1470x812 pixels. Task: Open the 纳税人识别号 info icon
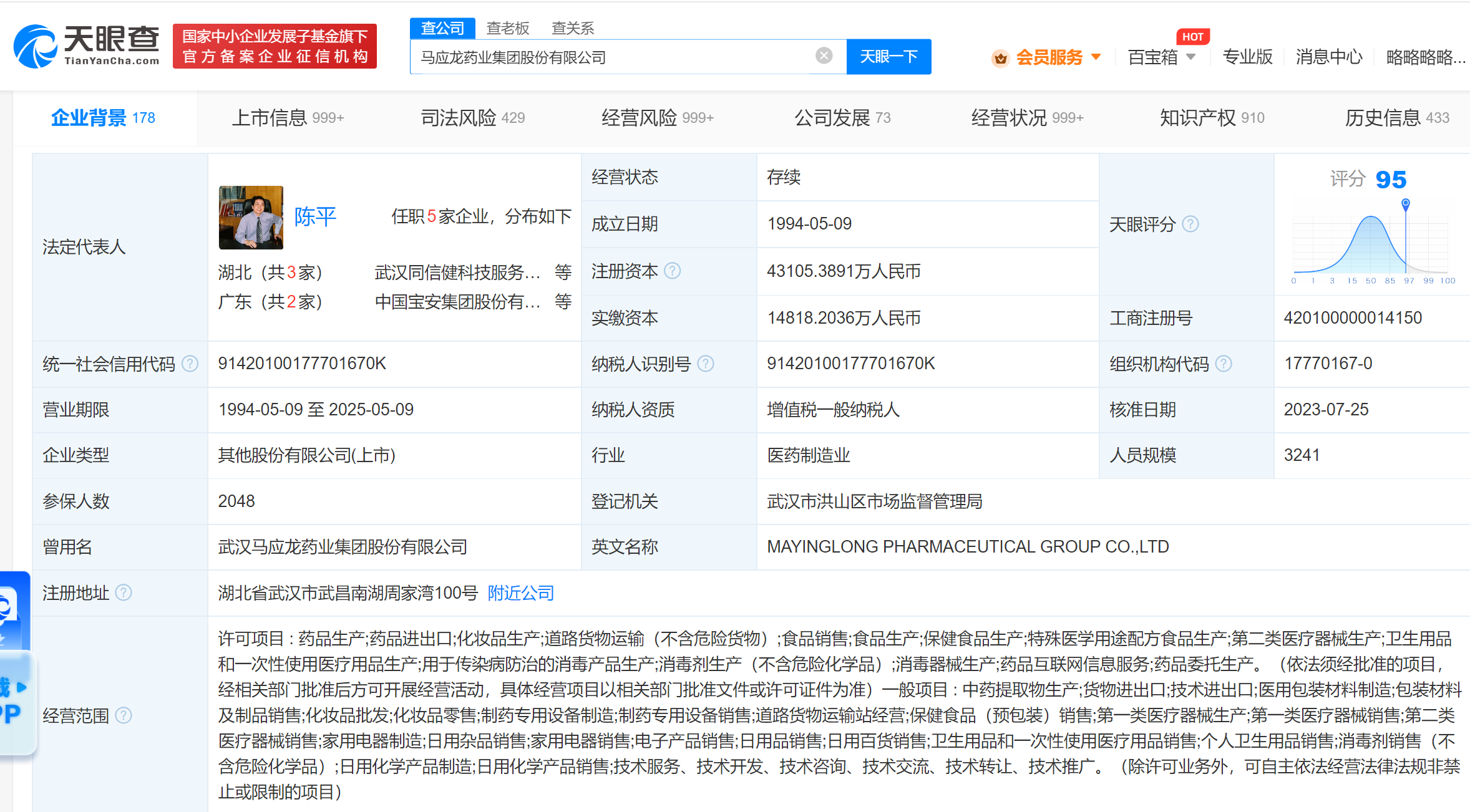click(707, 364)
